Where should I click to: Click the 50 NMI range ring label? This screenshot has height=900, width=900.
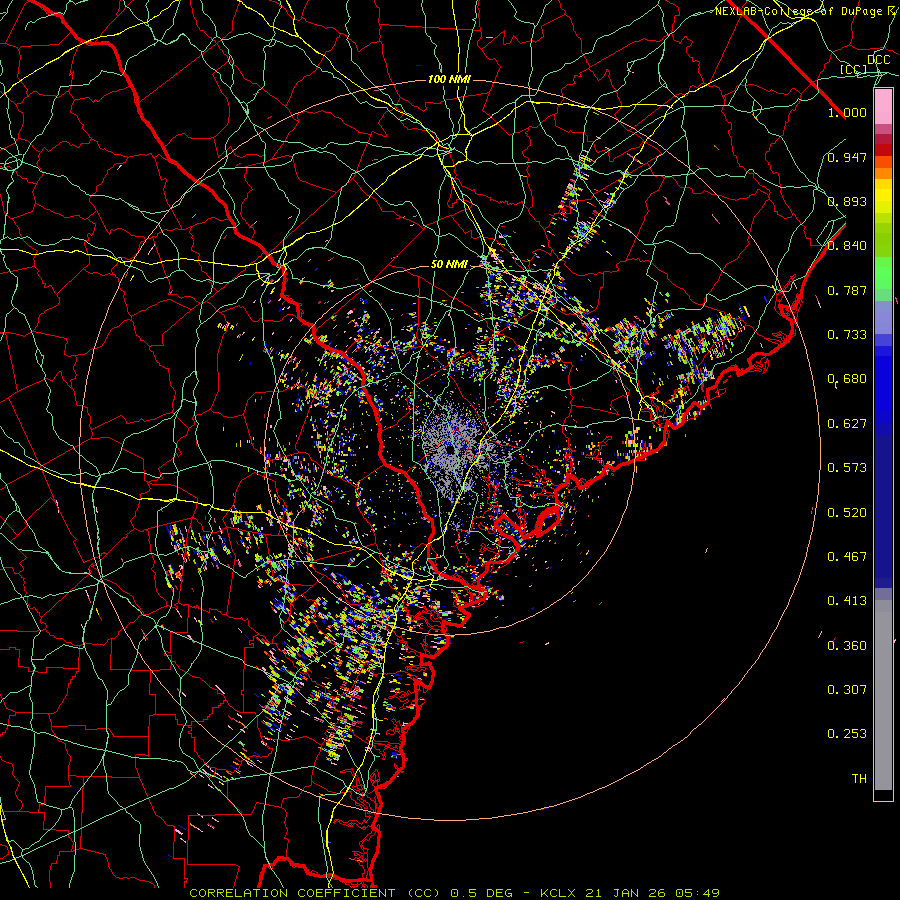449,265
